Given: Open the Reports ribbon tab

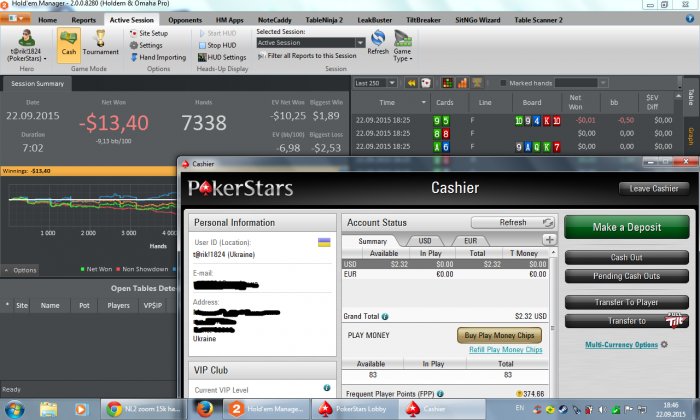Looking at the screenshot, I should click(83, 20).
